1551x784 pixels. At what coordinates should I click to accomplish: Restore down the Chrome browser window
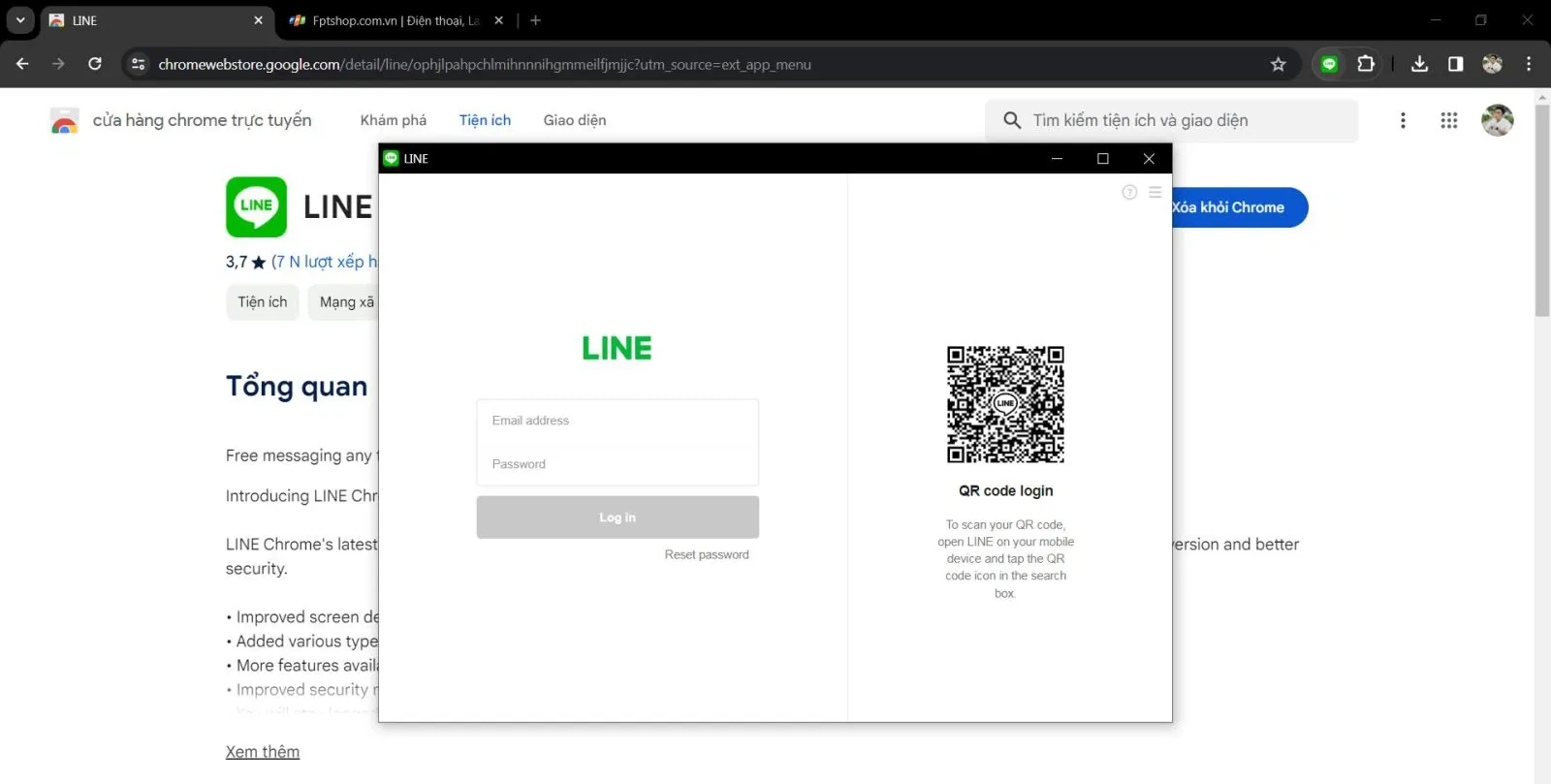click(x=1480, y=20)
